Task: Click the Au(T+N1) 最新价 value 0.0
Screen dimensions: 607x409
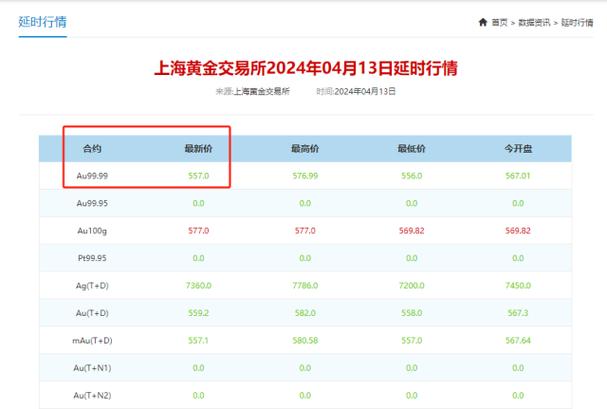Action: tap(199, 368)
